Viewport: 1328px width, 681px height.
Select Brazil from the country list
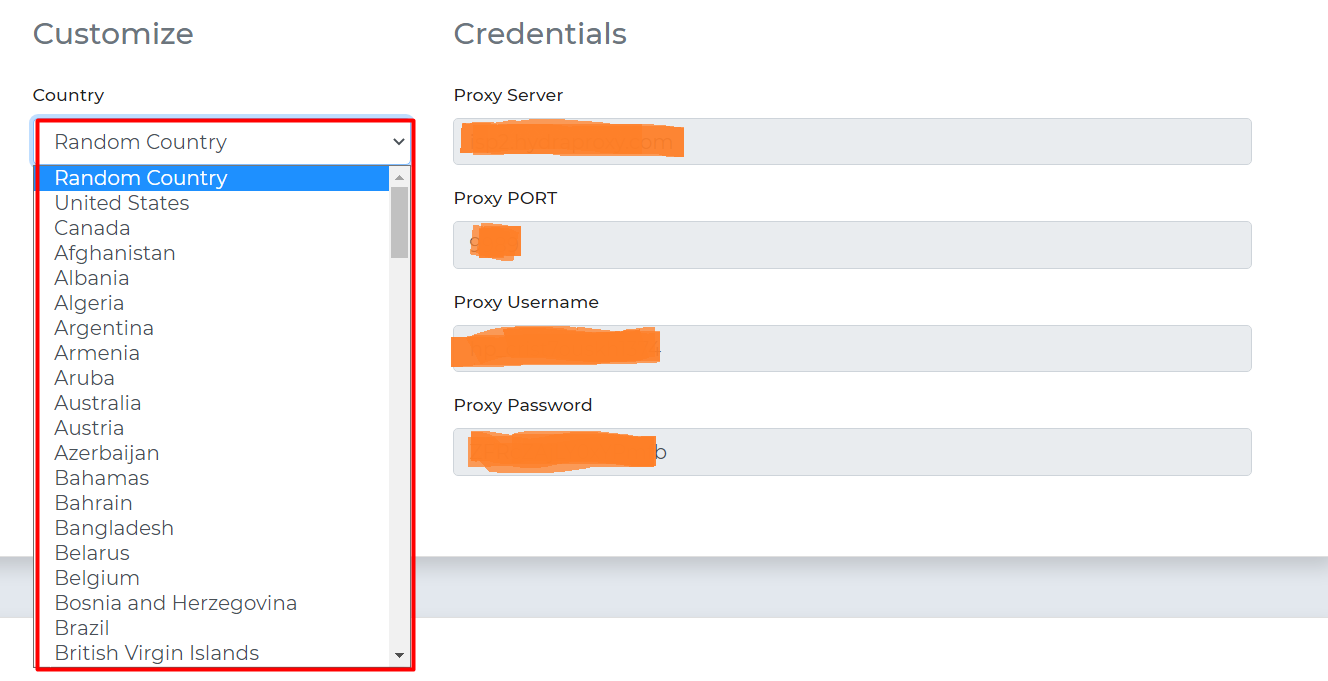tap(82, 628)
